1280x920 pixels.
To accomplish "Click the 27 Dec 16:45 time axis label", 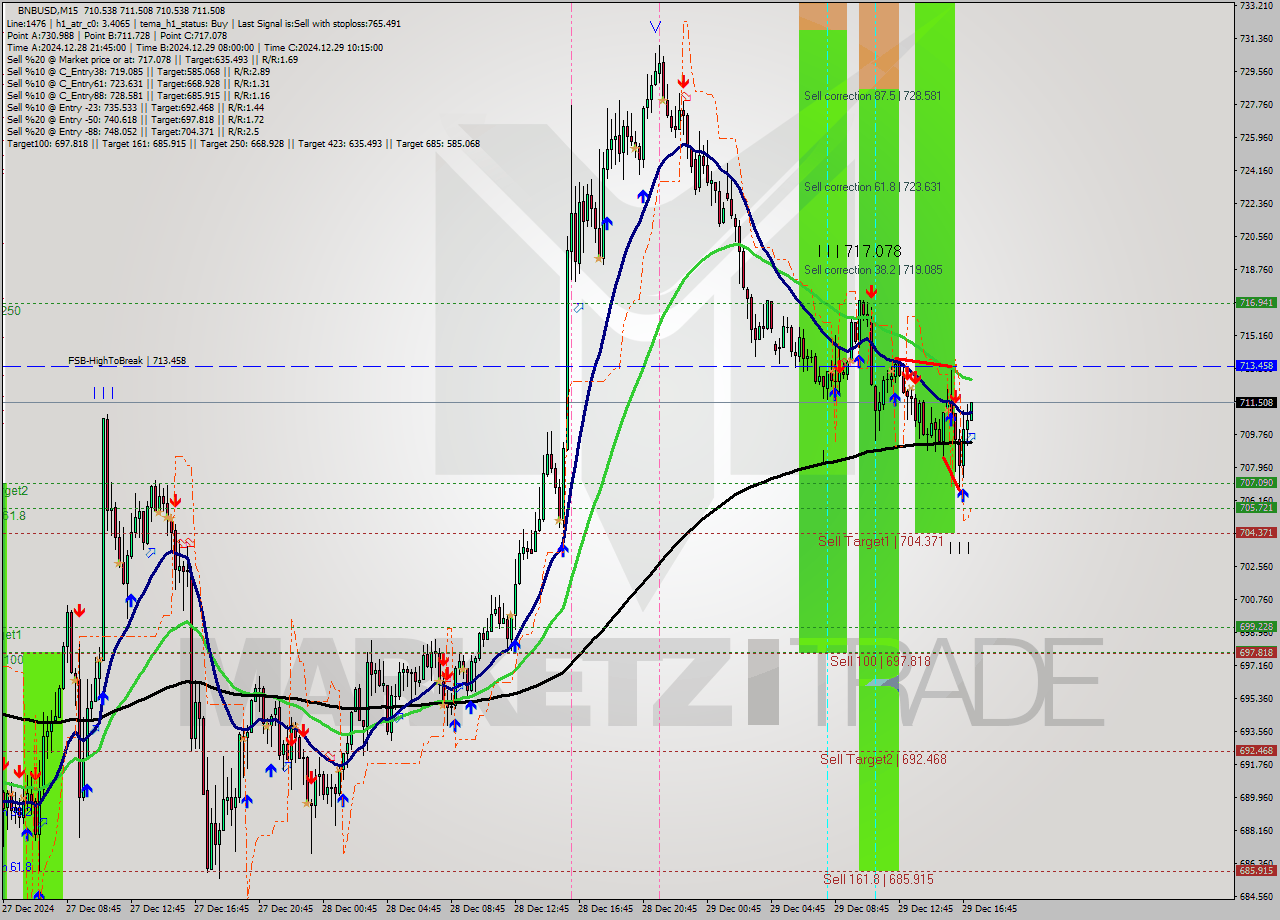I will [221, 909].
